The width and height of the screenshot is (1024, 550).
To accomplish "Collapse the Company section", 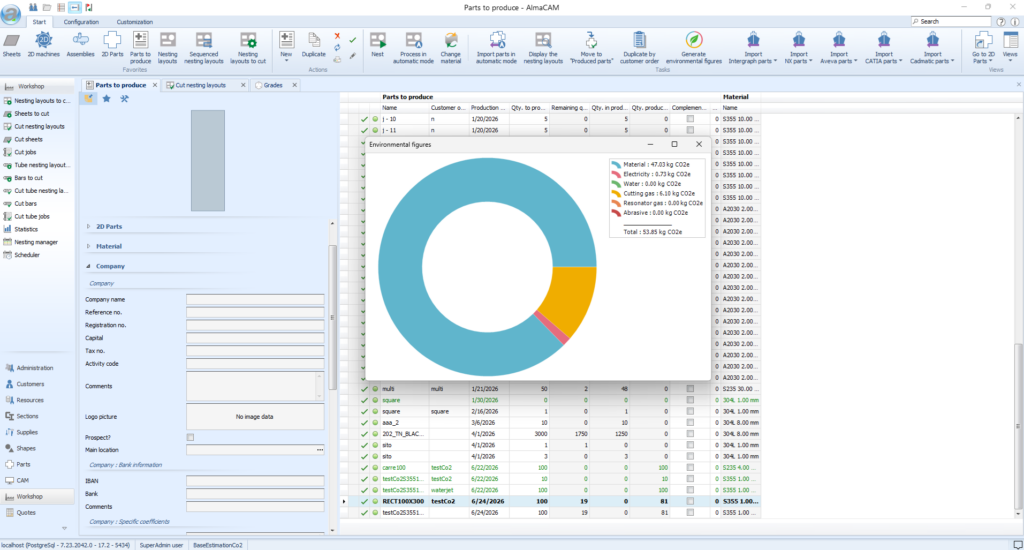I will 89,267.
